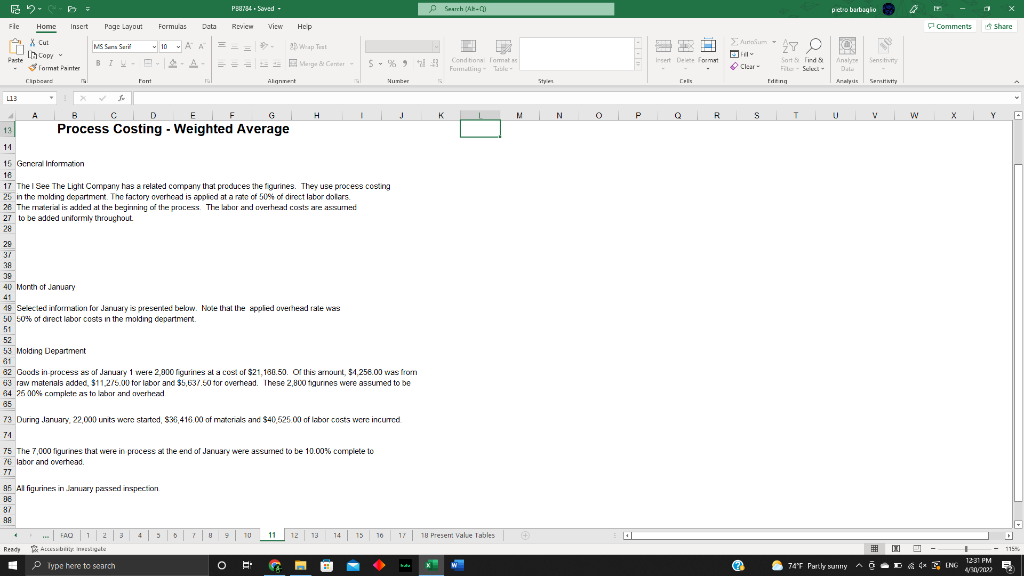Click Accessibility: Investigate in status bar
The width and height of the screenshot is (1024, 576).
coord(69,549)
